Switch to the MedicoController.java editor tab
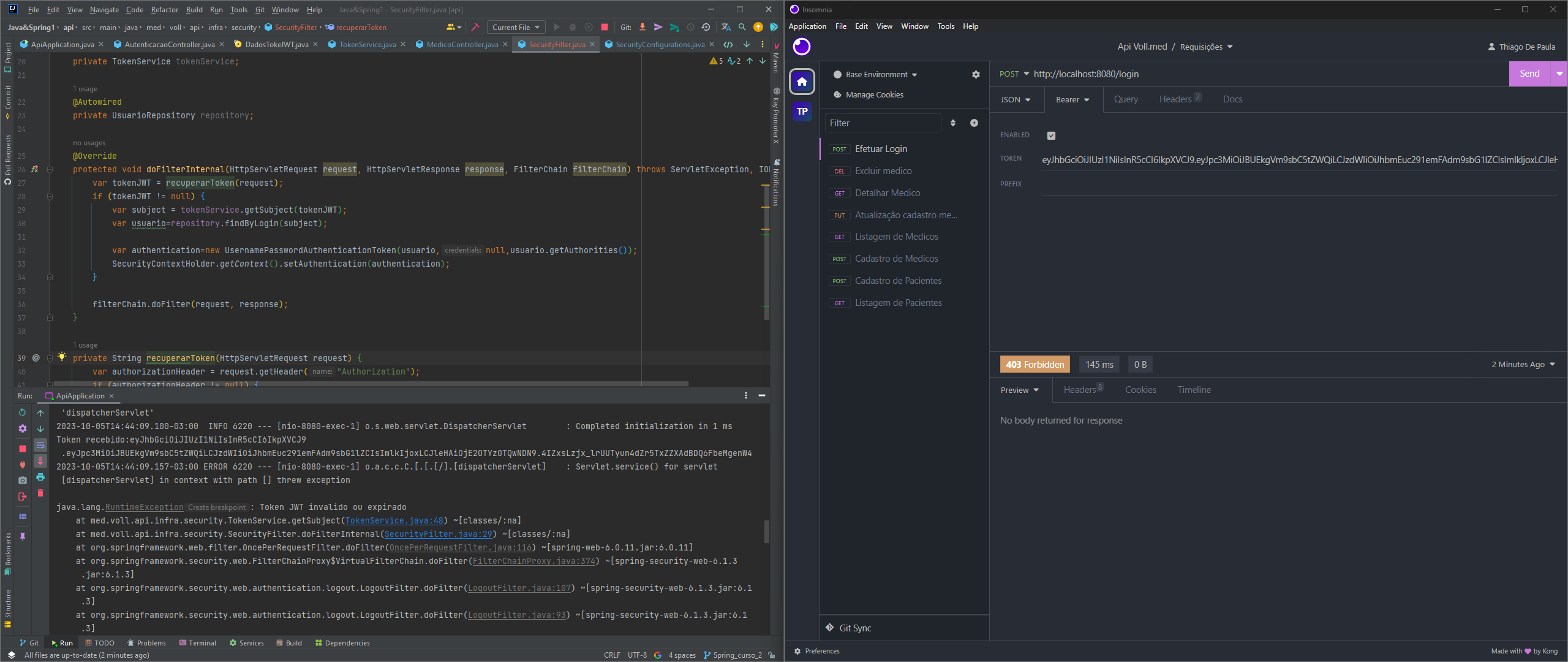The height and width of the screenshot is (662, 1568). (462, 44)
